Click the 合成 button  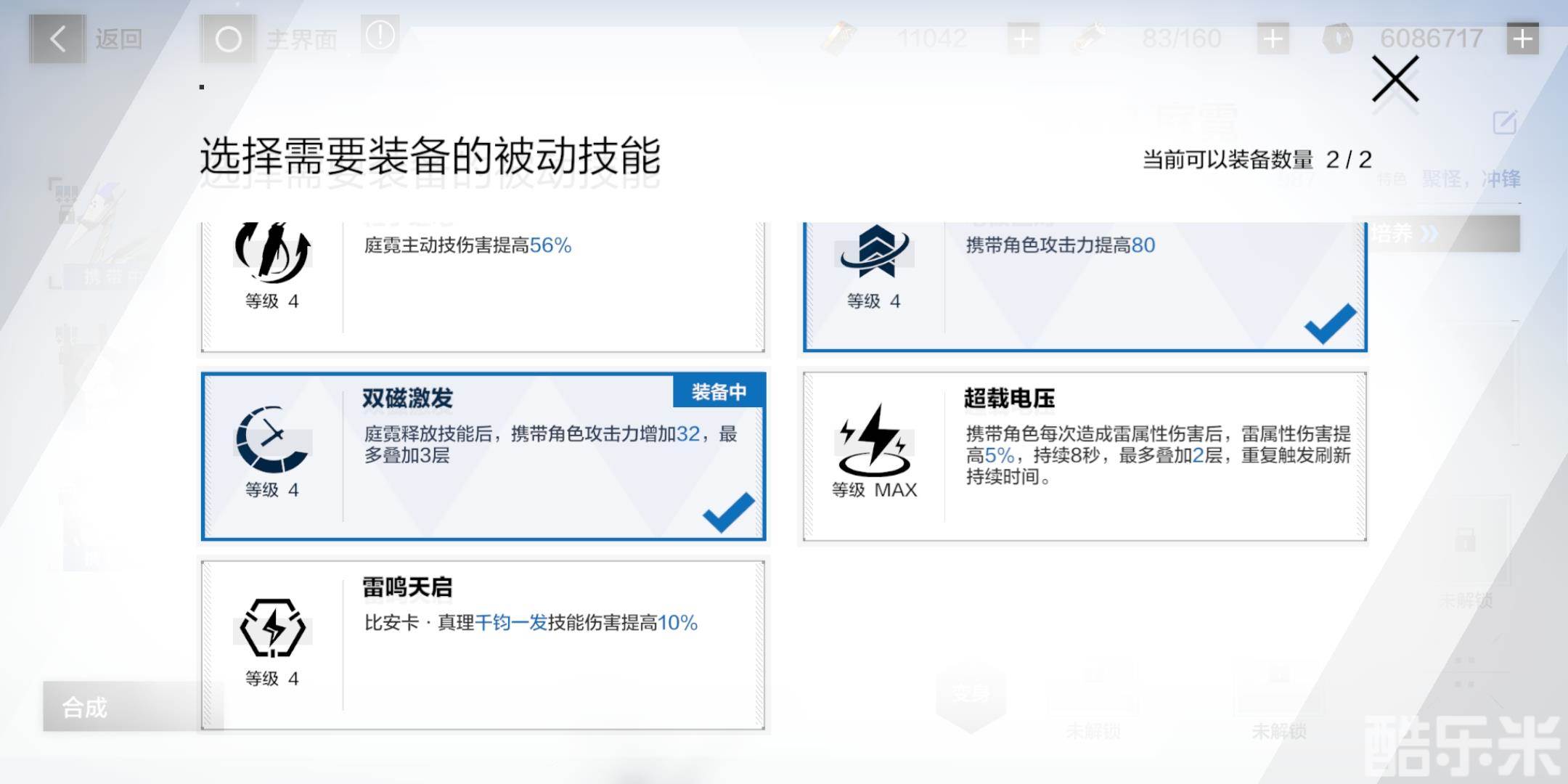click(86, 706)
